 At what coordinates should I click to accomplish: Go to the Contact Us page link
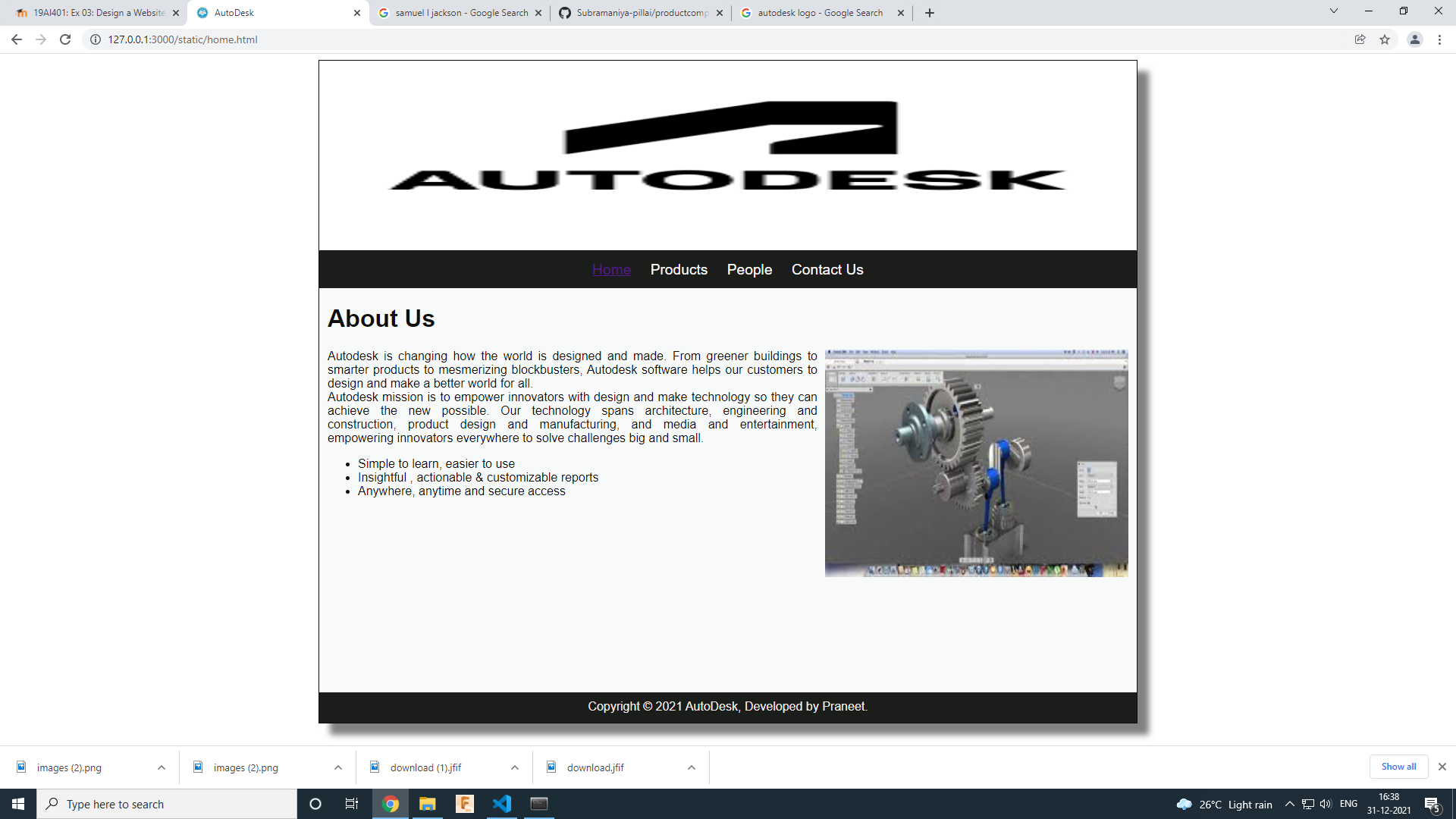click(827, 269)
